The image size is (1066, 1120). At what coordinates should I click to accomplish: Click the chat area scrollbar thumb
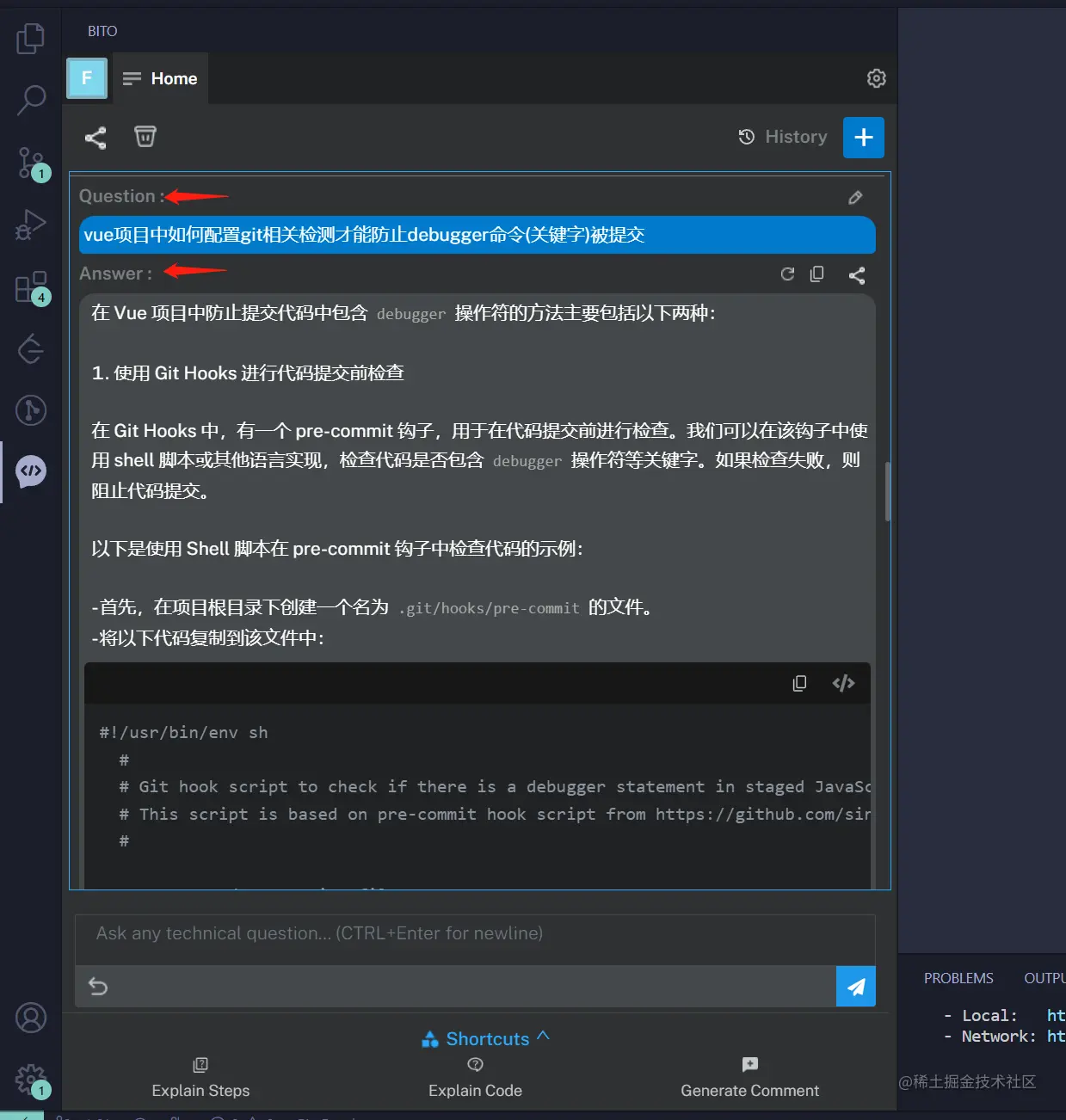click(887, 490)
